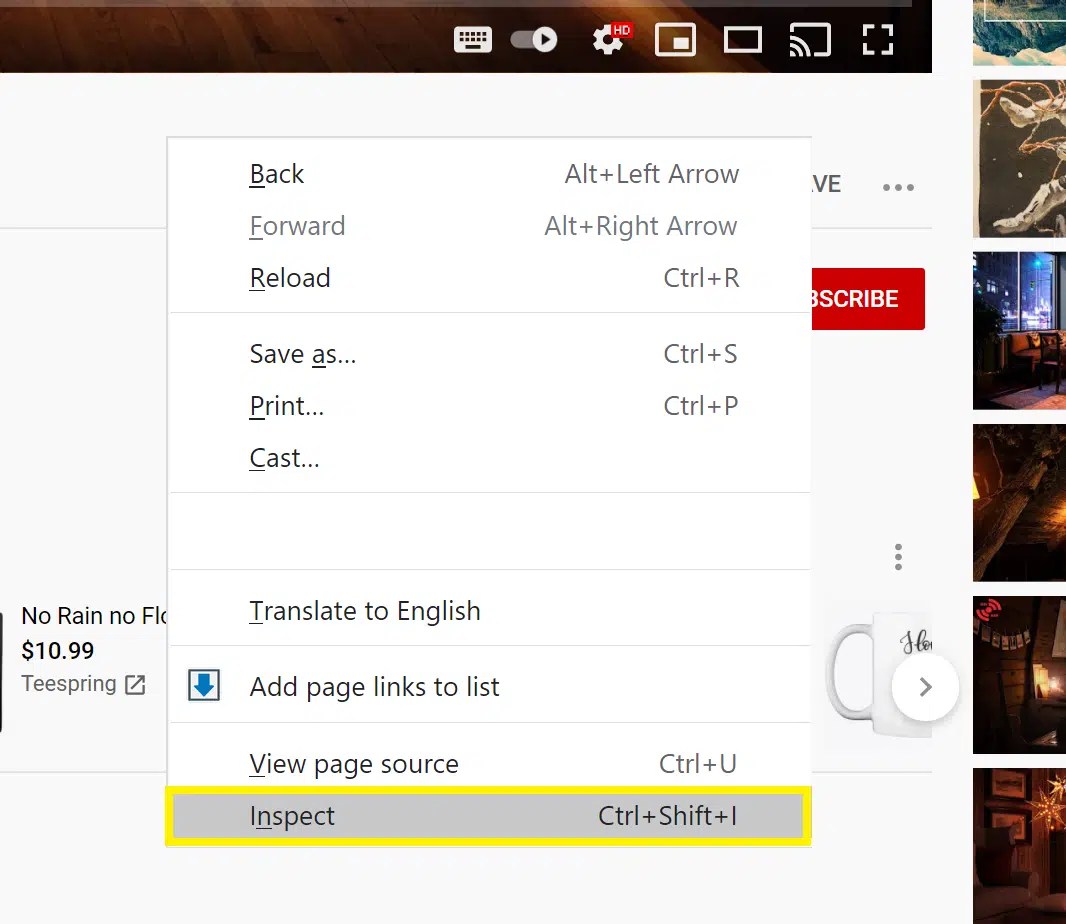
Task: Choose Reload from the context menu
Action: [290, 278]
